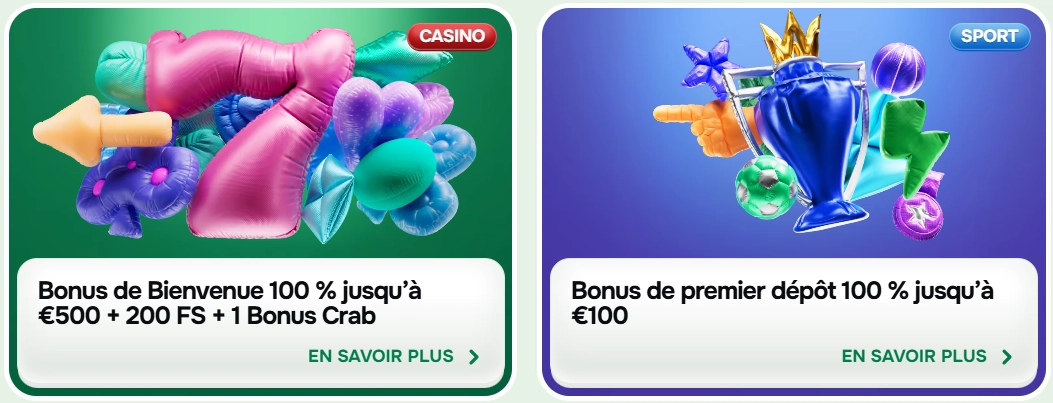The height and width of the screenshot is (403, 1053).
Task: Open EN SAVOIR PLUS on sport card
Action: [915, 356]
